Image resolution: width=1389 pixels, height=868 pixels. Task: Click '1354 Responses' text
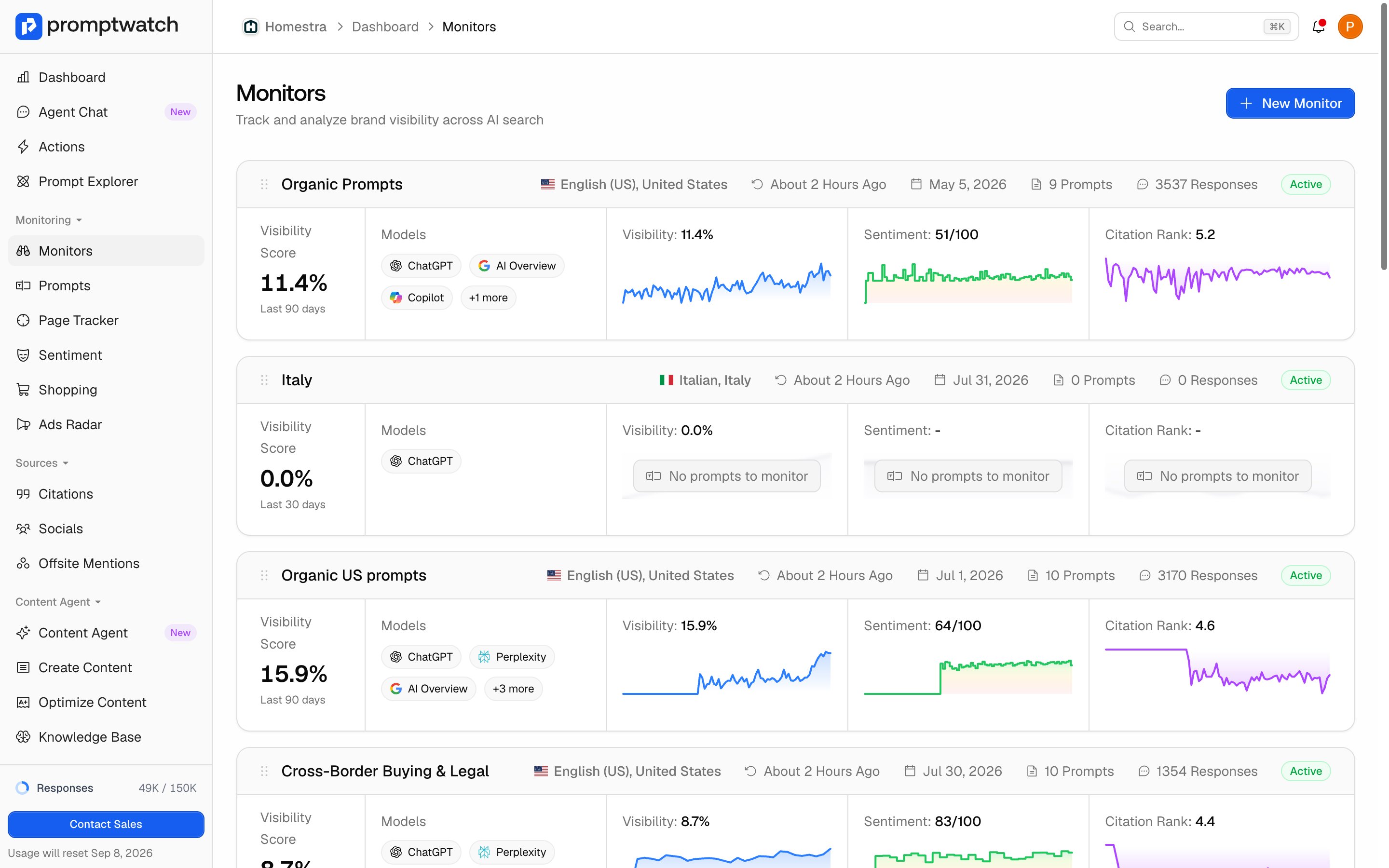click(x=1207, y=771)
